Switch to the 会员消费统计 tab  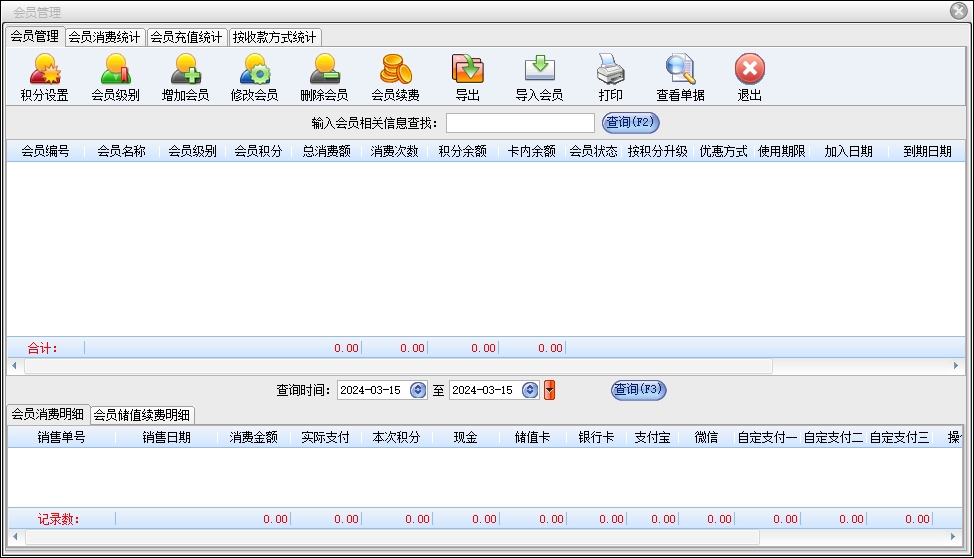click(104, 37)
